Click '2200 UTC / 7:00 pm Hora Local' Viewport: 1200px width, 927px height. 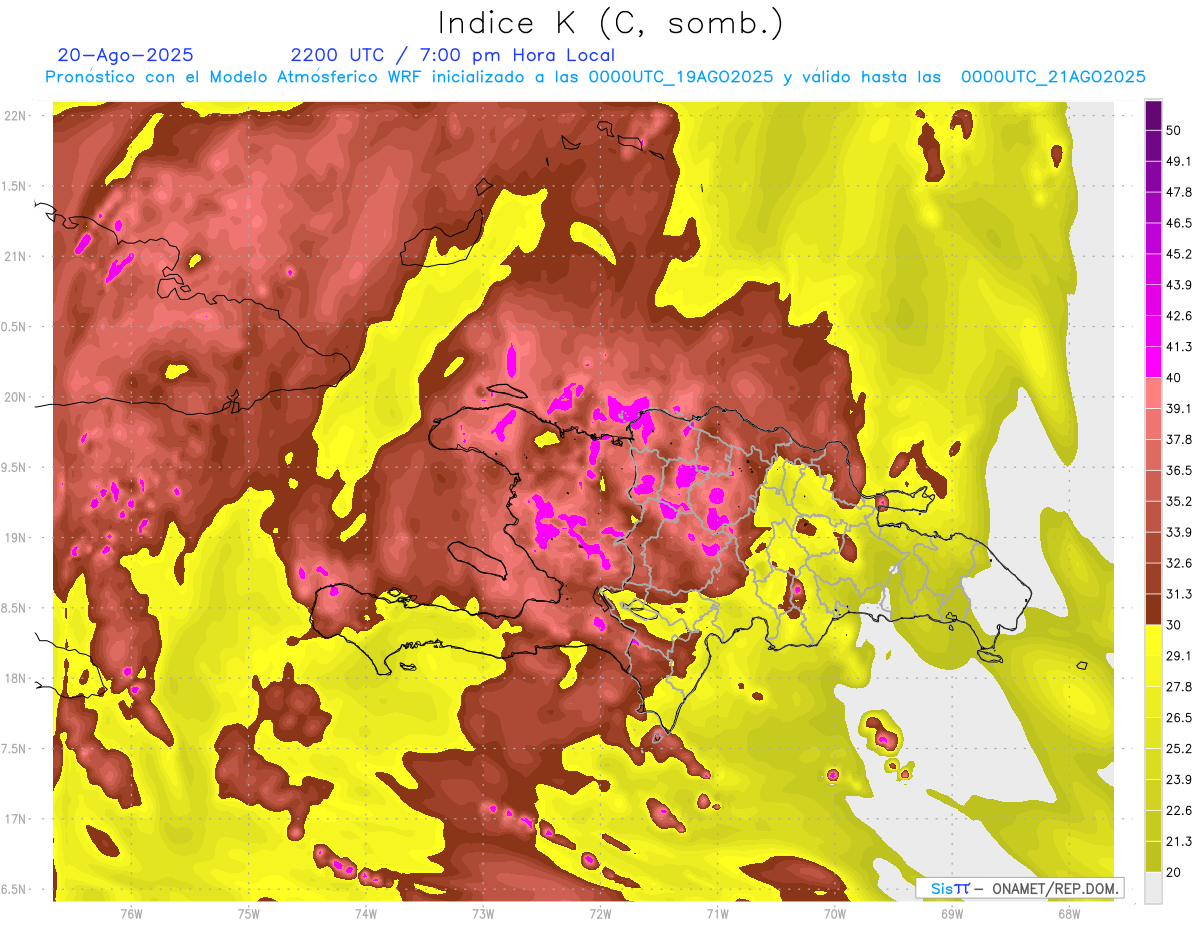click(453, 55)
